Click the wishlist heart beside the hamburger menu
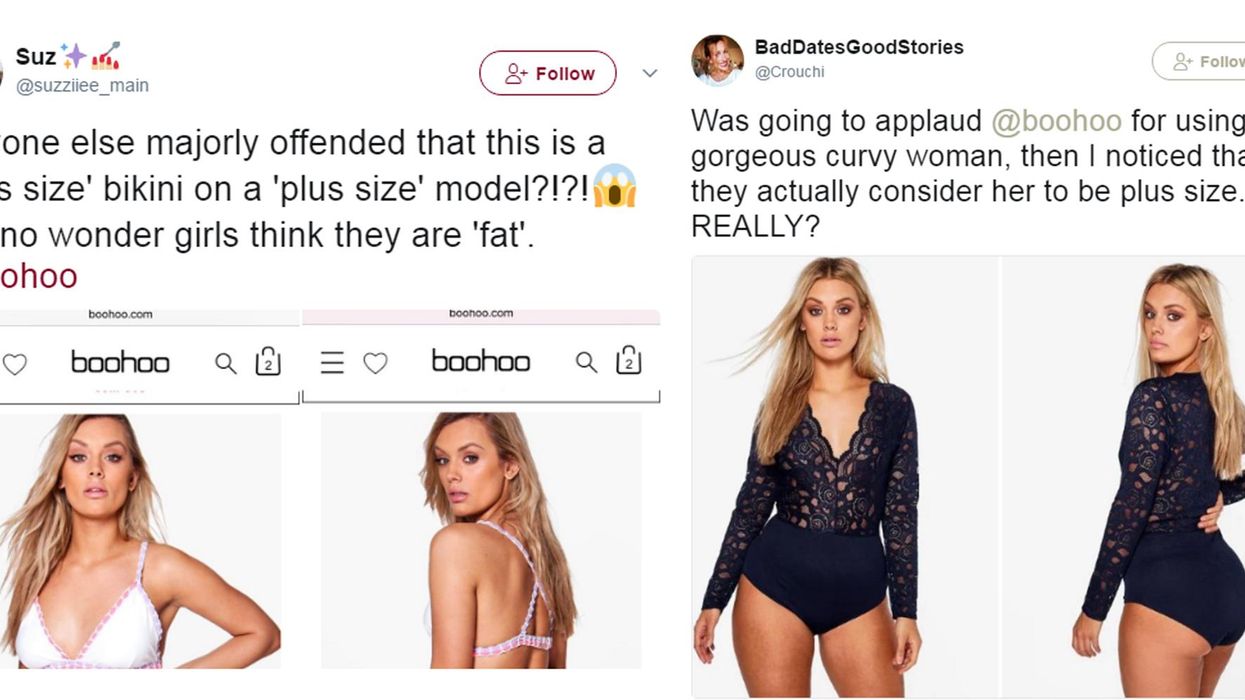 coord(375,363)
